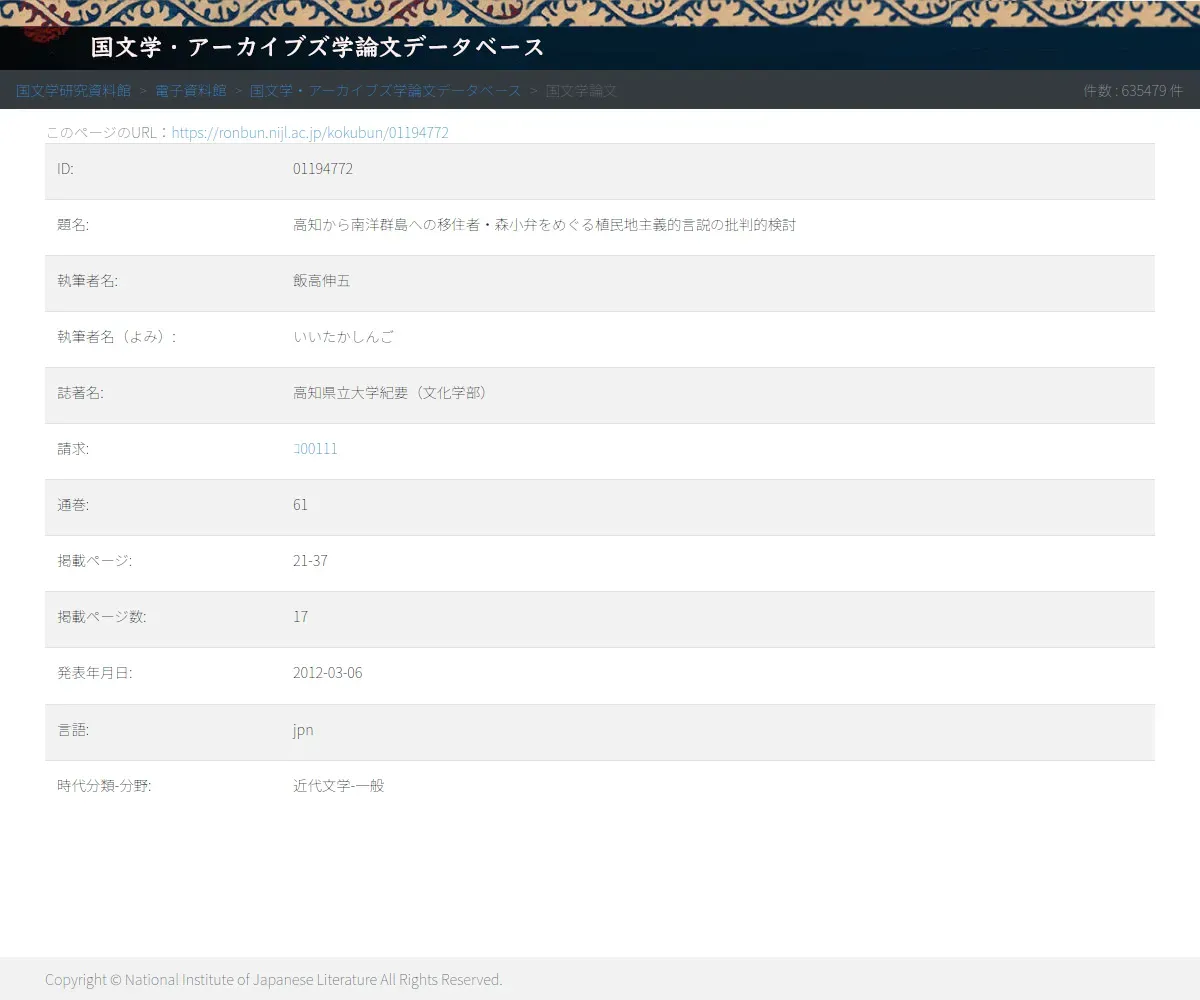Click the 執筆者名（よみ）: label
The width and height of the screenshot is (1200, 1000).
pos(117,337)
